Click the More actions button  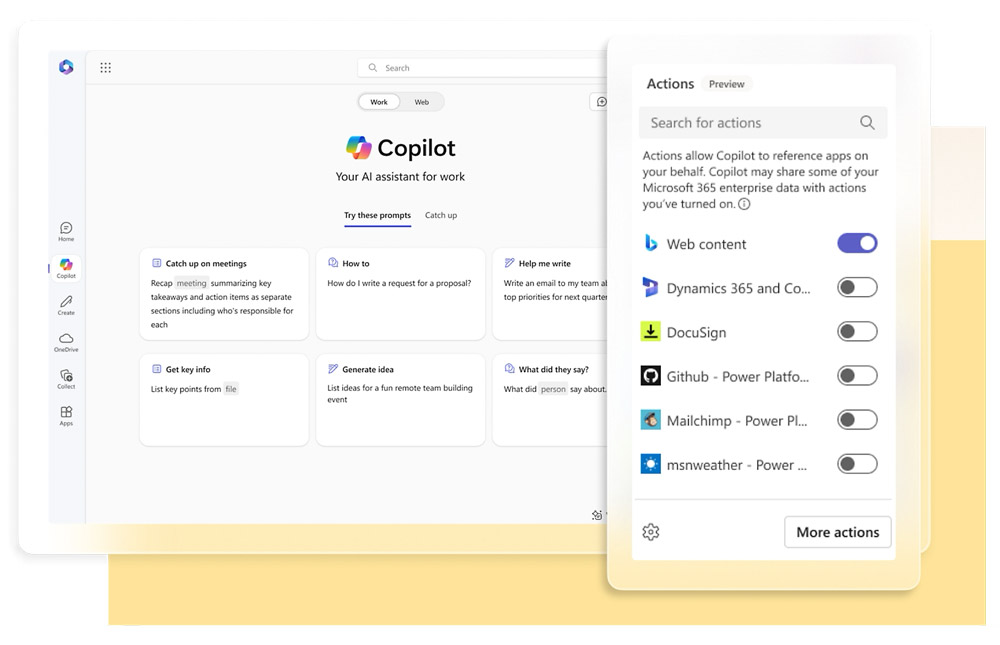pyautogui.click(x=837, y=532)
